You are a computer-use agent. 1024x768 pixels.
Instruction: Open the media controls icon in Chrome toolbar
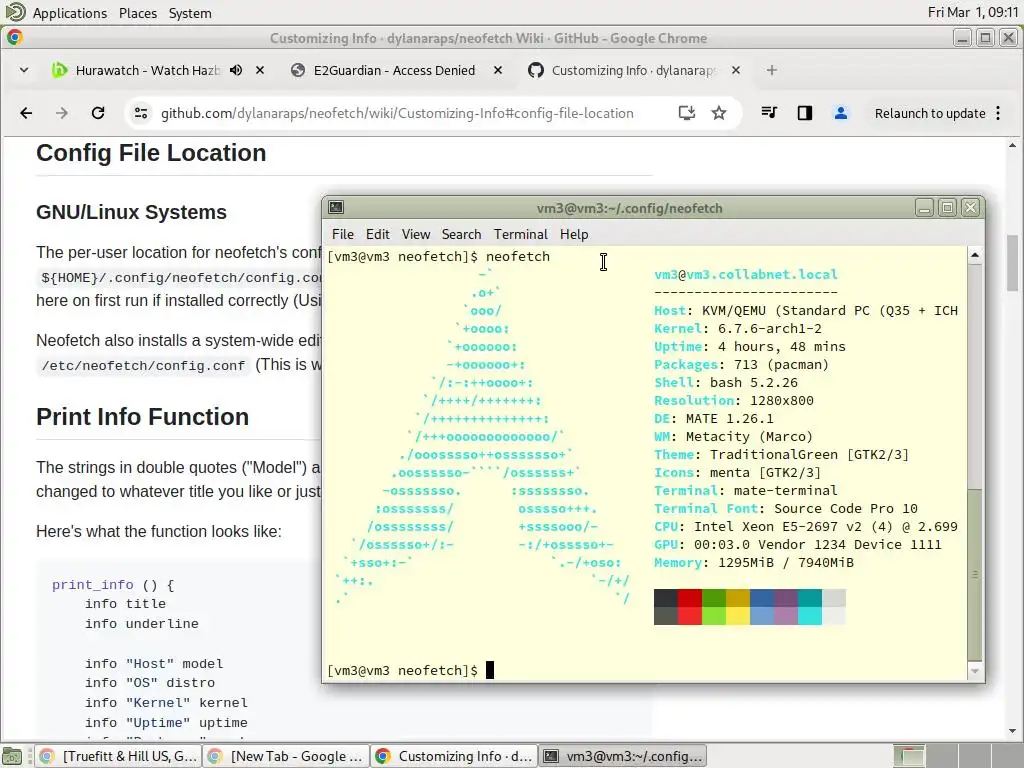pyautogui.click(x=769, y=113)
